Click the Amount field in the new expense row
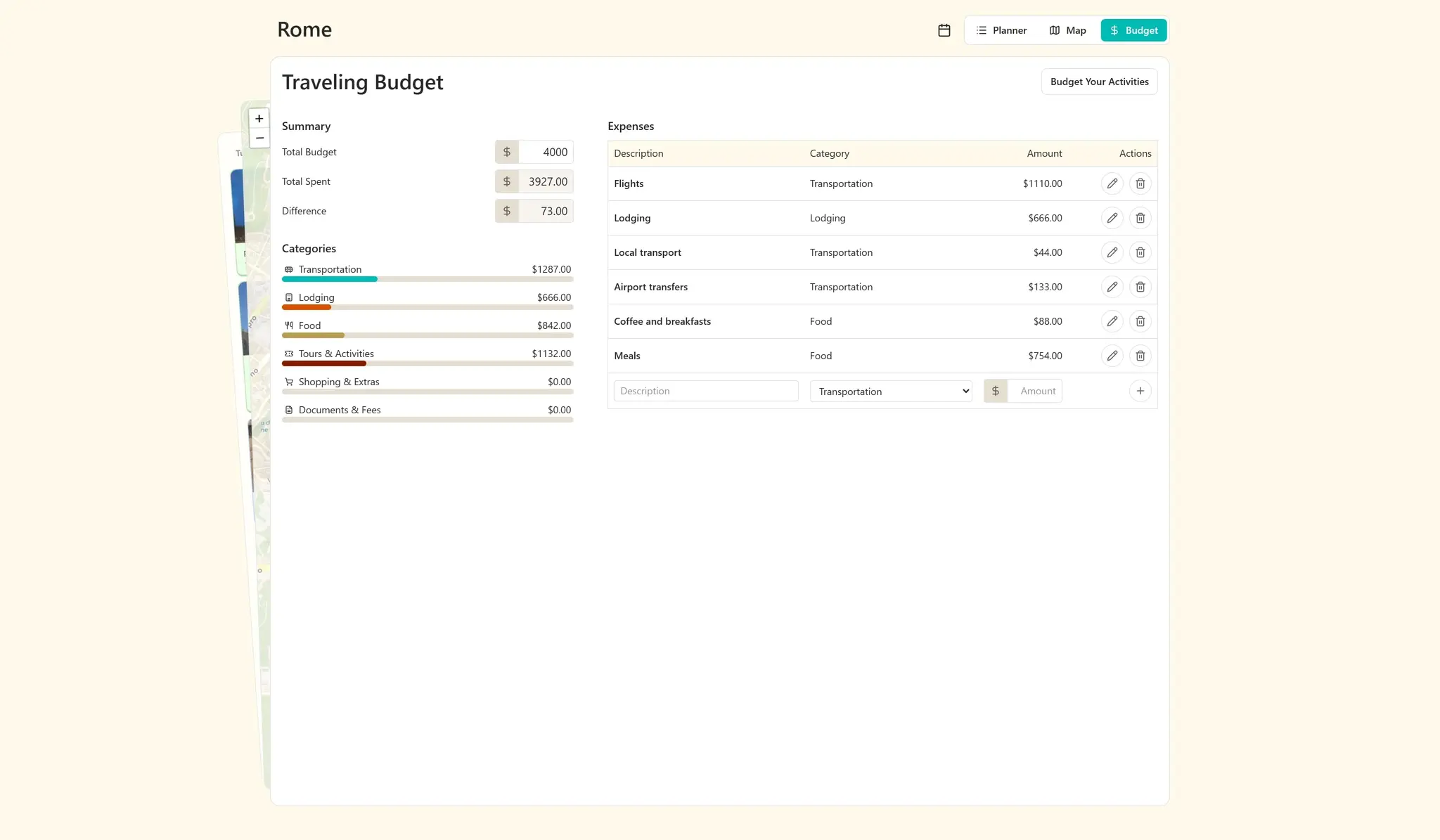This screenshot has width=1440, height=840. coord(1036,390)
